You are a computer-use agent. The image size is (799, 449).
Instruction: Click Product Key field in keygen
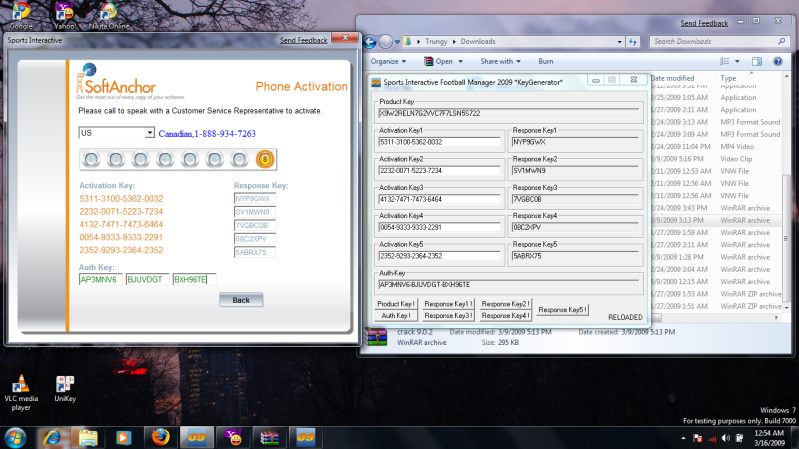509,113
